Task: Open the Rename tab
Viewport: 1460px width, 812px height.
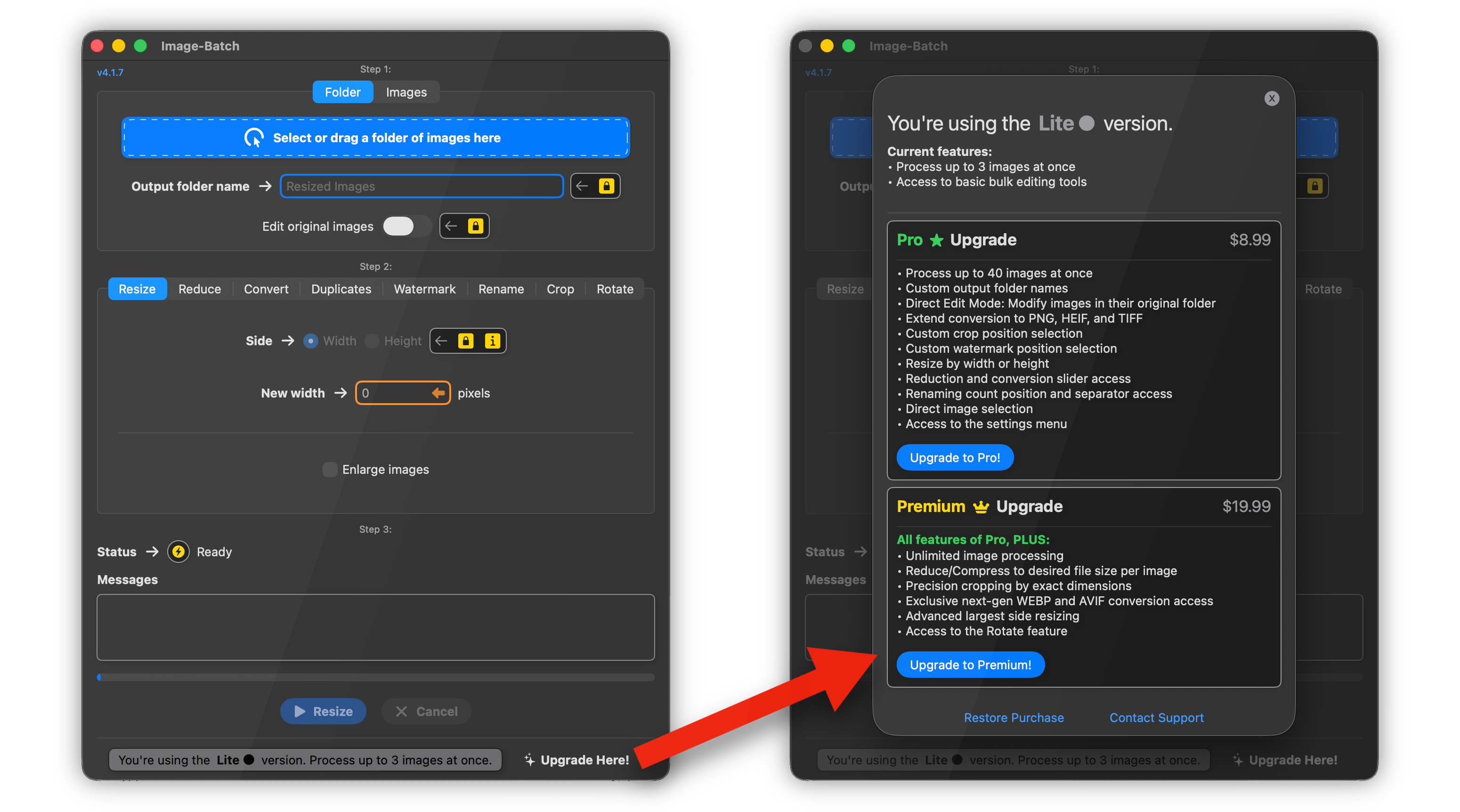Action: [x=501, y=289]
